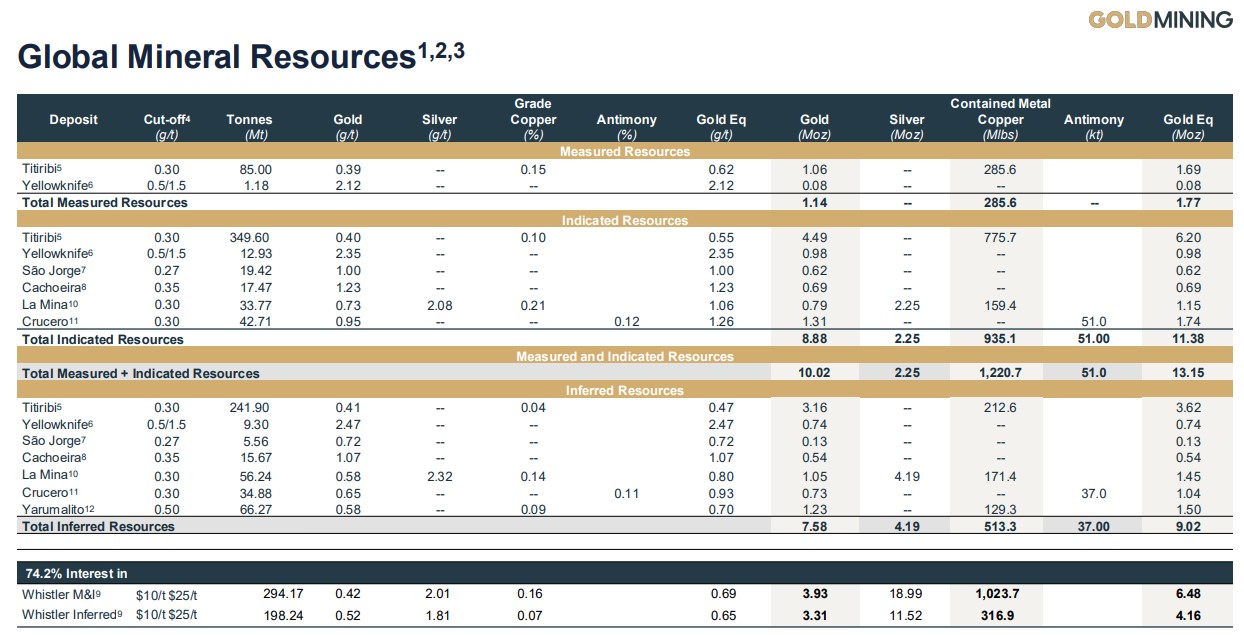The image size is (1244, 635).
Task: Click the 33.77 tonnes value
Action: pyautogui.click(x=255, y=305)
